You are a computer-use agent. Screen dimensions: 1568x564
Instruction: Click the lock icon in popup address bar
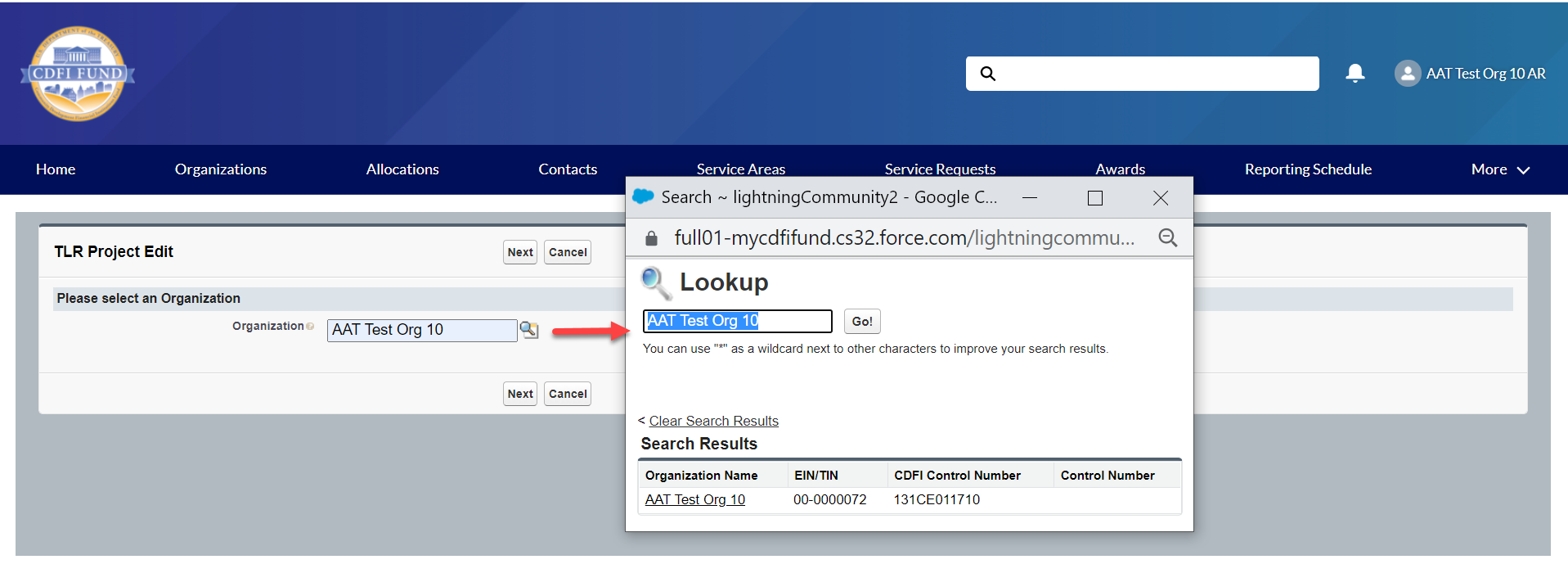pos(651,238)
